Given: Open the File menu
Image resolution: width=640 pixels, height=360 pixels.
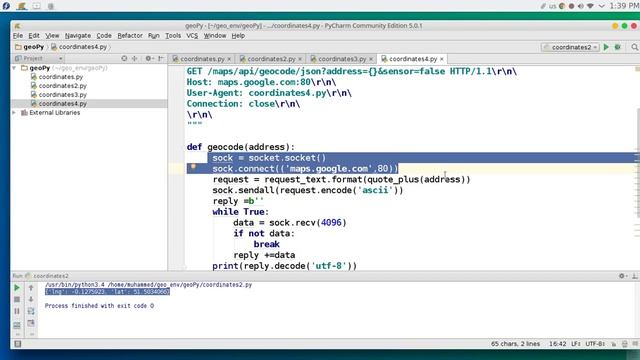Looking at the screenshot, I should tap(18, 36).
